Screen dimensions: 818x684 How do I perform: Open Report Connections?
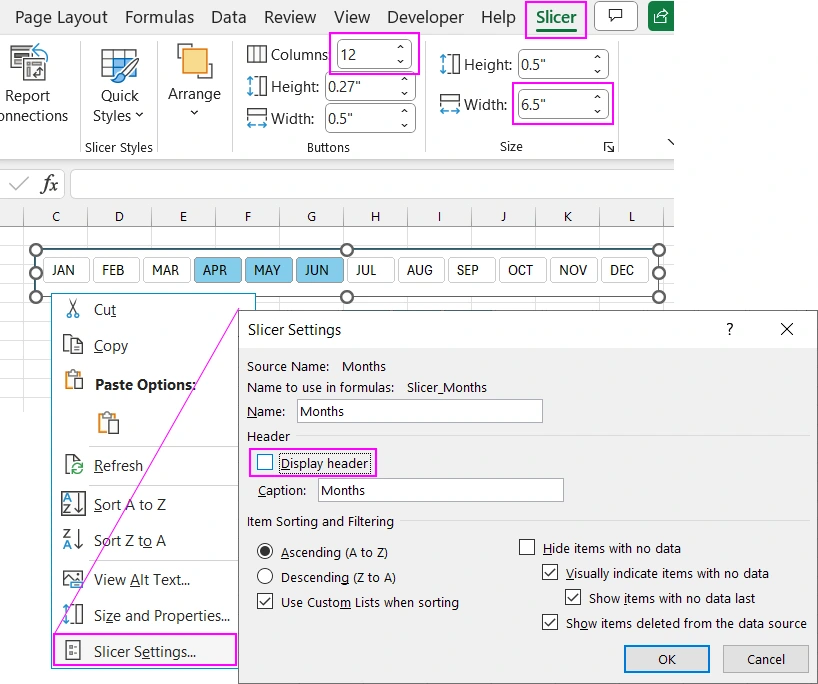coord(29,85)
